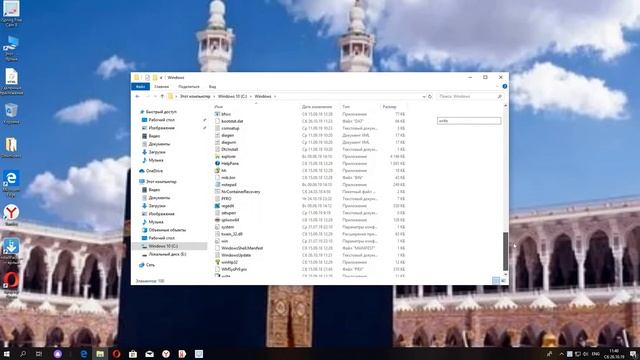The height and width of the screenshot is (360, 640).
Task: Open Объемные объекты under This PC
Action: pyautogui.click(x=167, y=230)
